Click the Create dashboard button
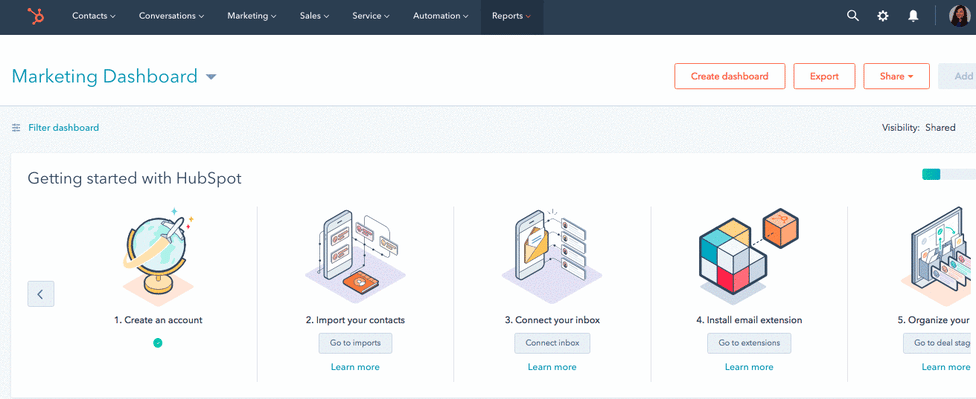This screenshot has width=976, height=399. tap(730, 77)
